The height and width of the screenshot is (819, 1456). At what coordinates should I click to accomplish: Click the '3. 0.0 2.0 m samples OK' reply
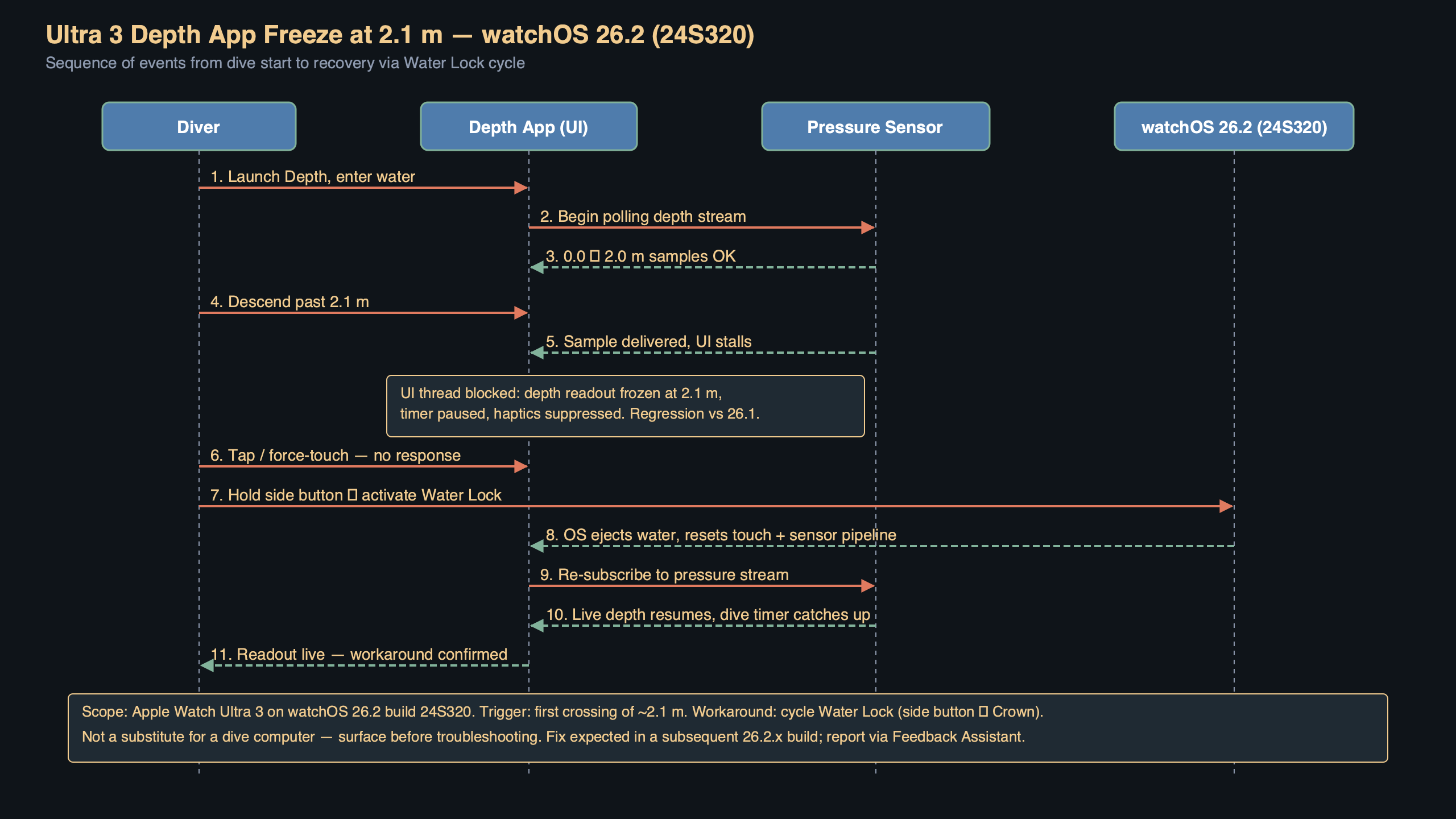point(640,256)
